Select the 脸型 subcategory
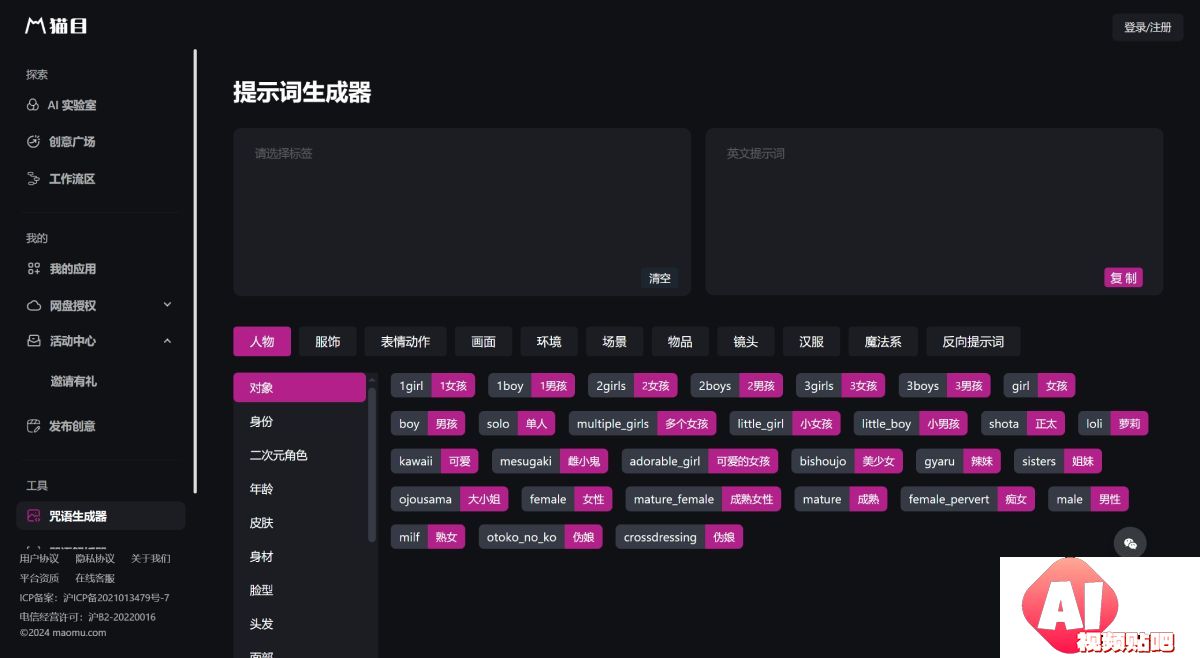This screenshot has width=1200, height=658. point(299,590)
